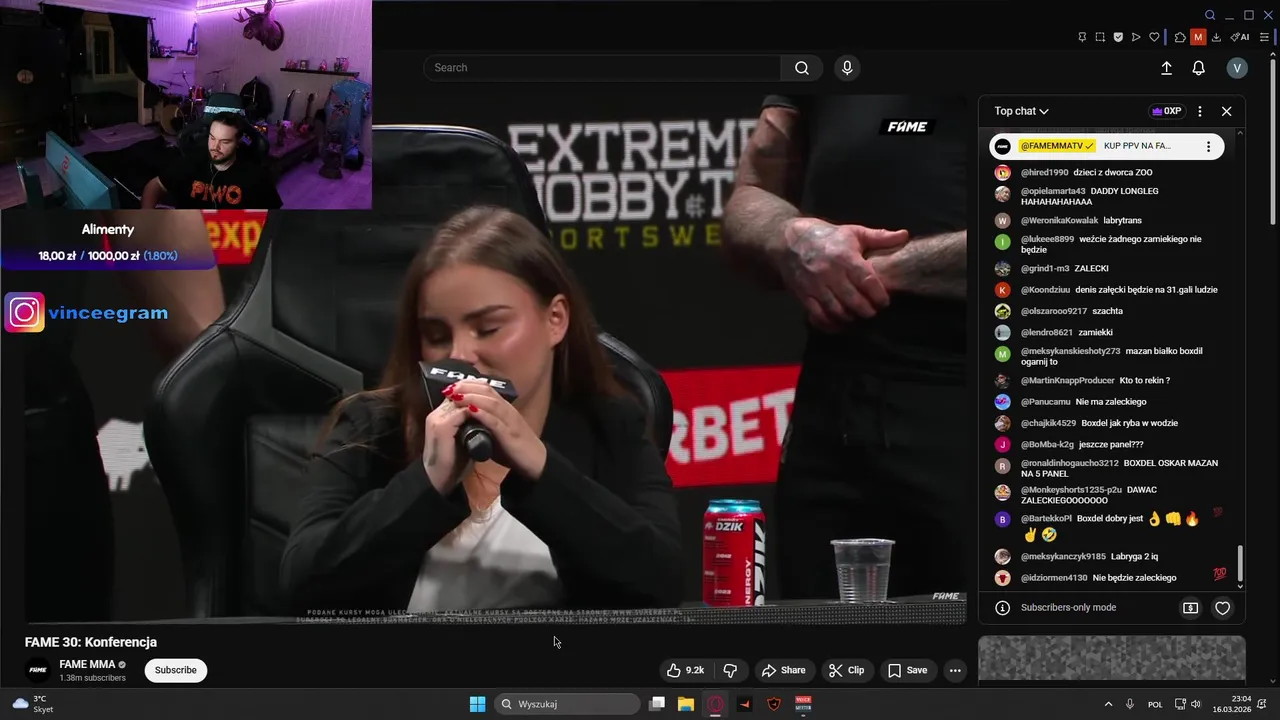Open Super Chat dollar icon
Screen dimensions: 1280x720
click(1190, 608)
